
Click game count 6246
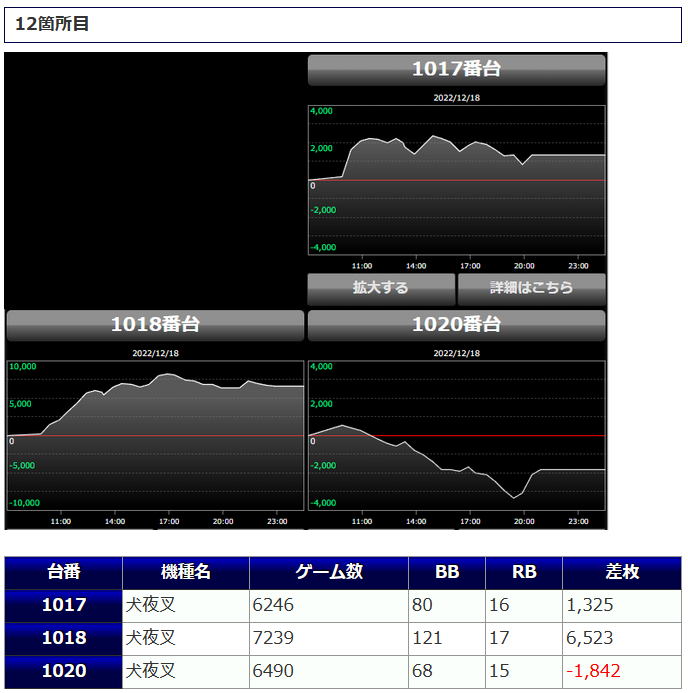pos(273,605)
